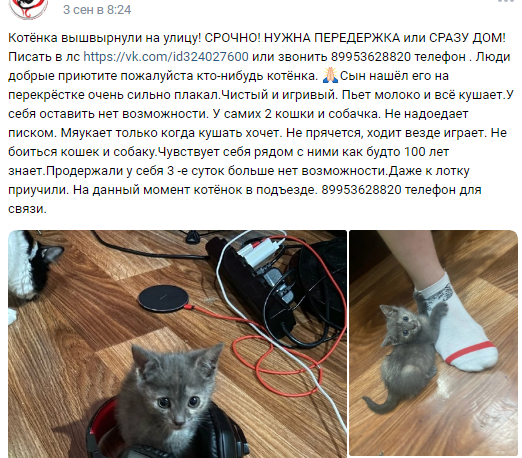Open the community avatar at post top
Viewport: 522px width, 458px height.
click(28, 7)
